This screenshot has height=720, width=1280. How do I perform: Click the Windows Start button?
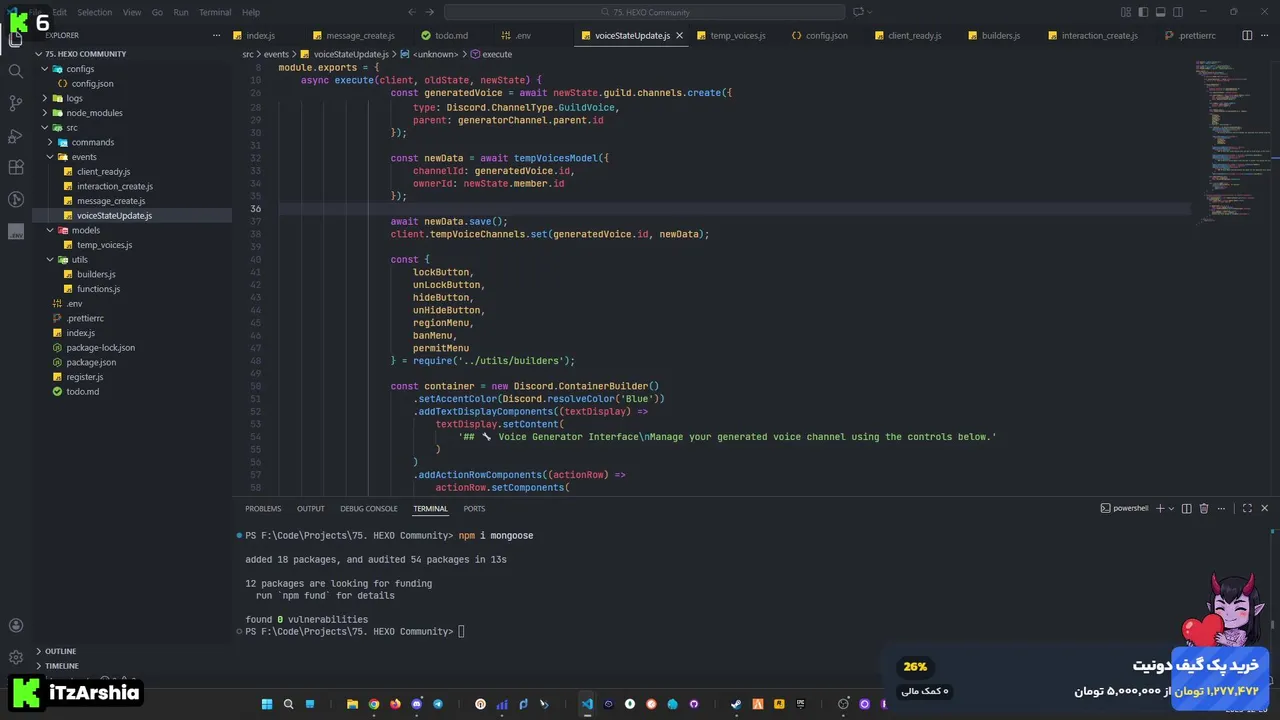point(267,704)
